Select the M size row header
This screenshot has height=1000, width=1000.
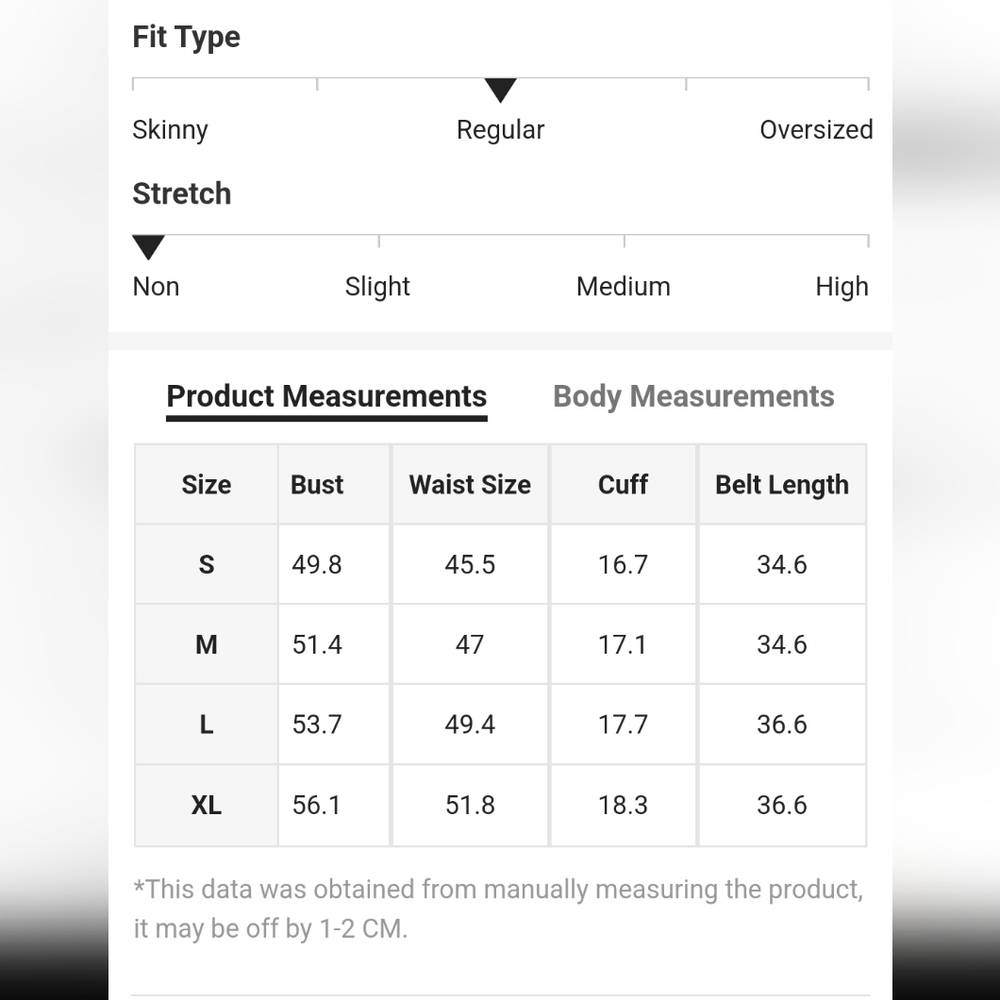coord(206,644)
